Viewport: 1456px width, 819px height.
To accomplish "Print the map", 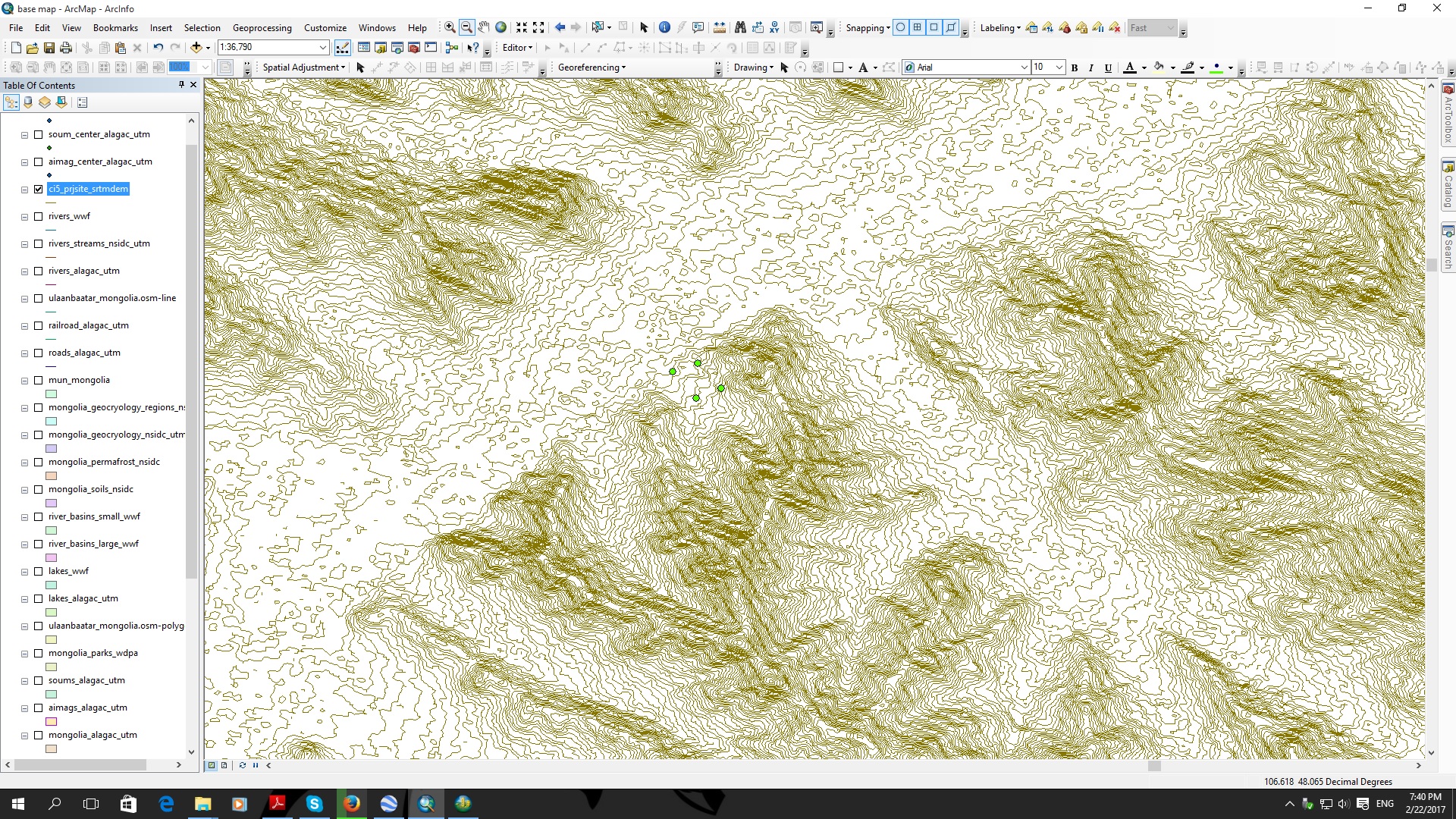I will [66, 47].
